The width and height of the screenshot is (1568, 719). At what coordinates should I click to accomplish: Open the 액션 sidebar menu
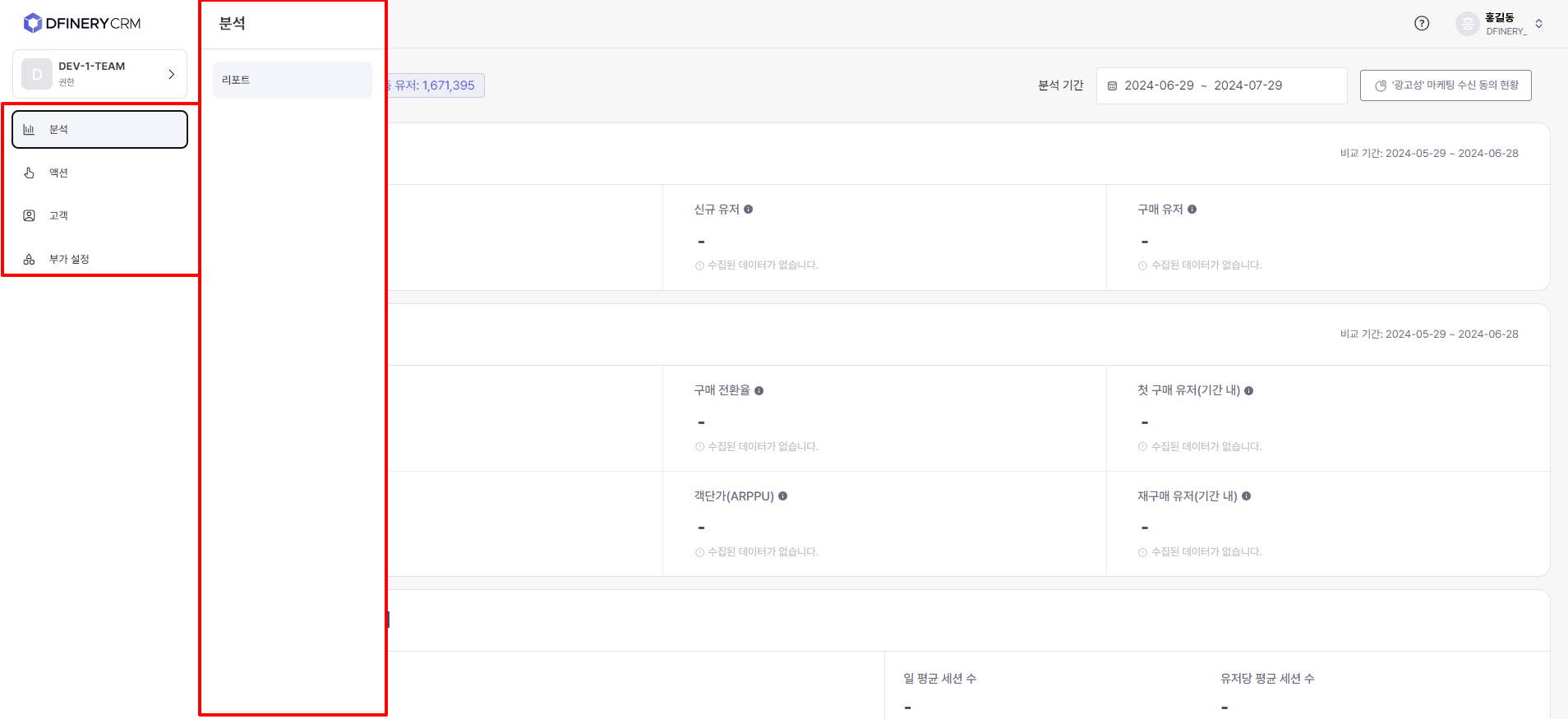point(58,173)
